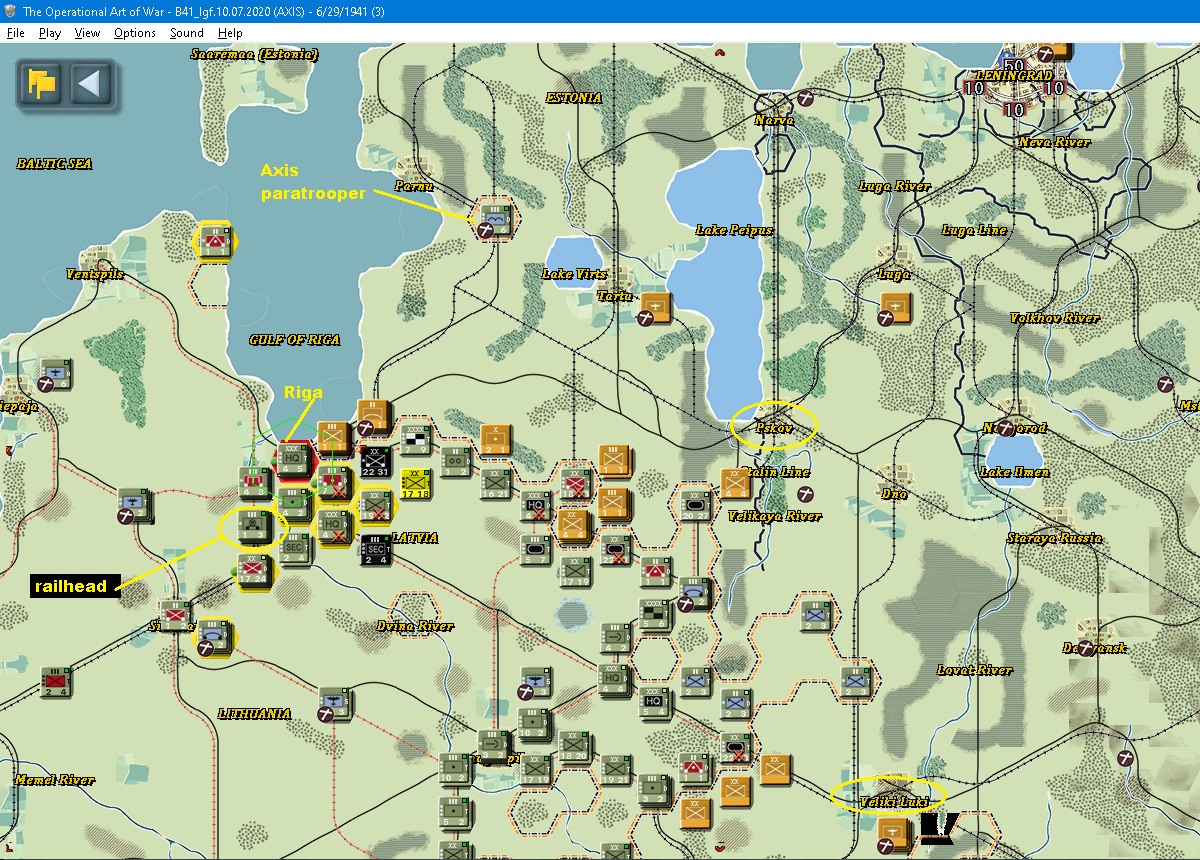The image size is (1200, 860).
Task: Select the XXXX checkered 7-9 unit
Action: coord(415,438)
